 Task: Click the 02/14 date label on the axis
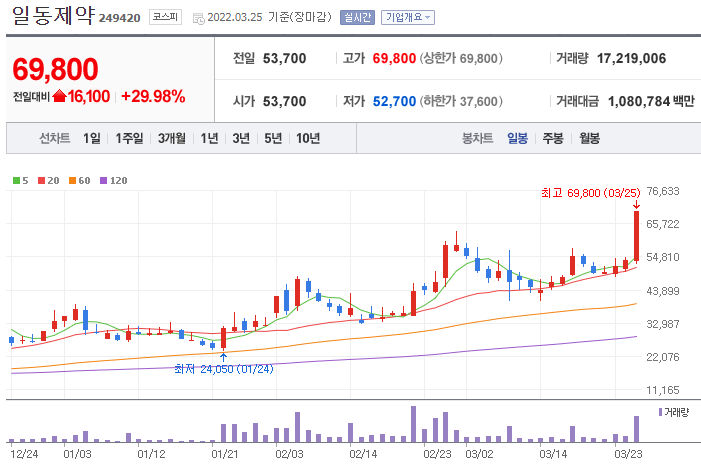(363, 454)
